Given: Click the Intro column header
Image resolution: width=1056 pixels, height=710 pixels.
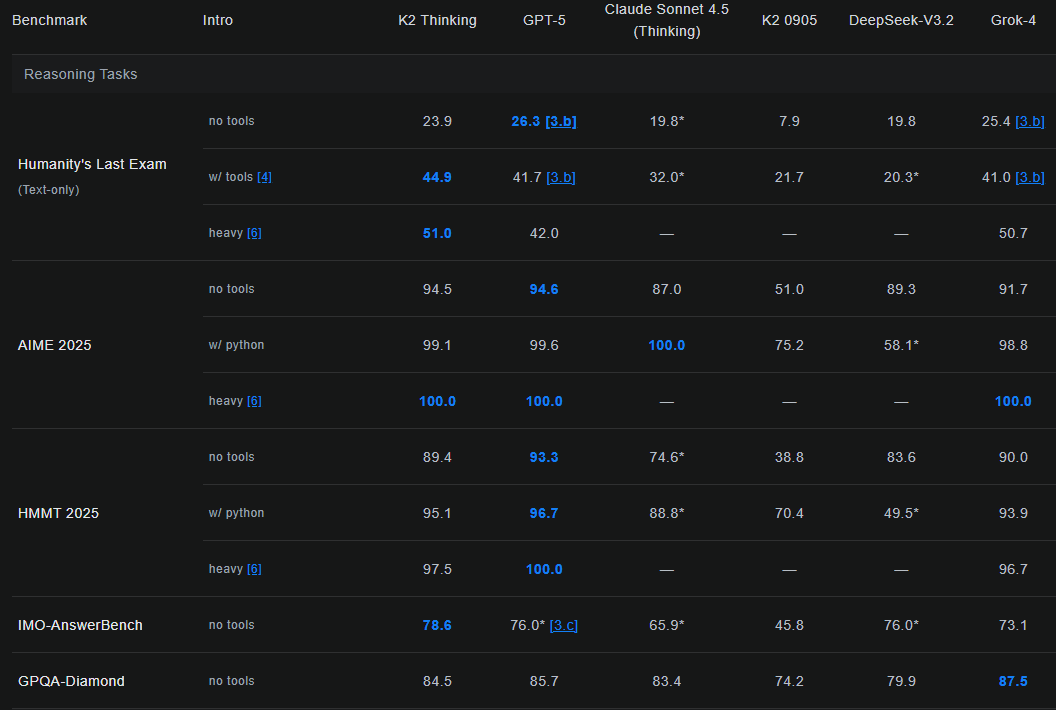Looking at the screenshot, I should 218,20.
